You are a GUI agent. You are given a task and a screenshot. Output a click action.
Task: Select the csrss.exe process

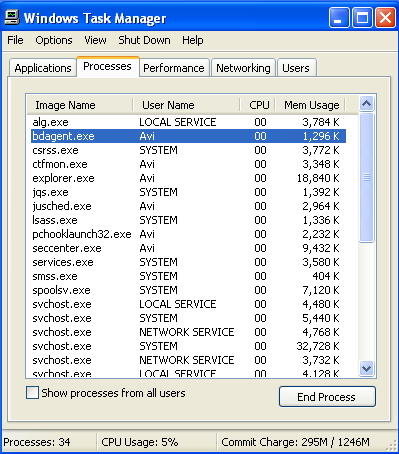[188, 150]
